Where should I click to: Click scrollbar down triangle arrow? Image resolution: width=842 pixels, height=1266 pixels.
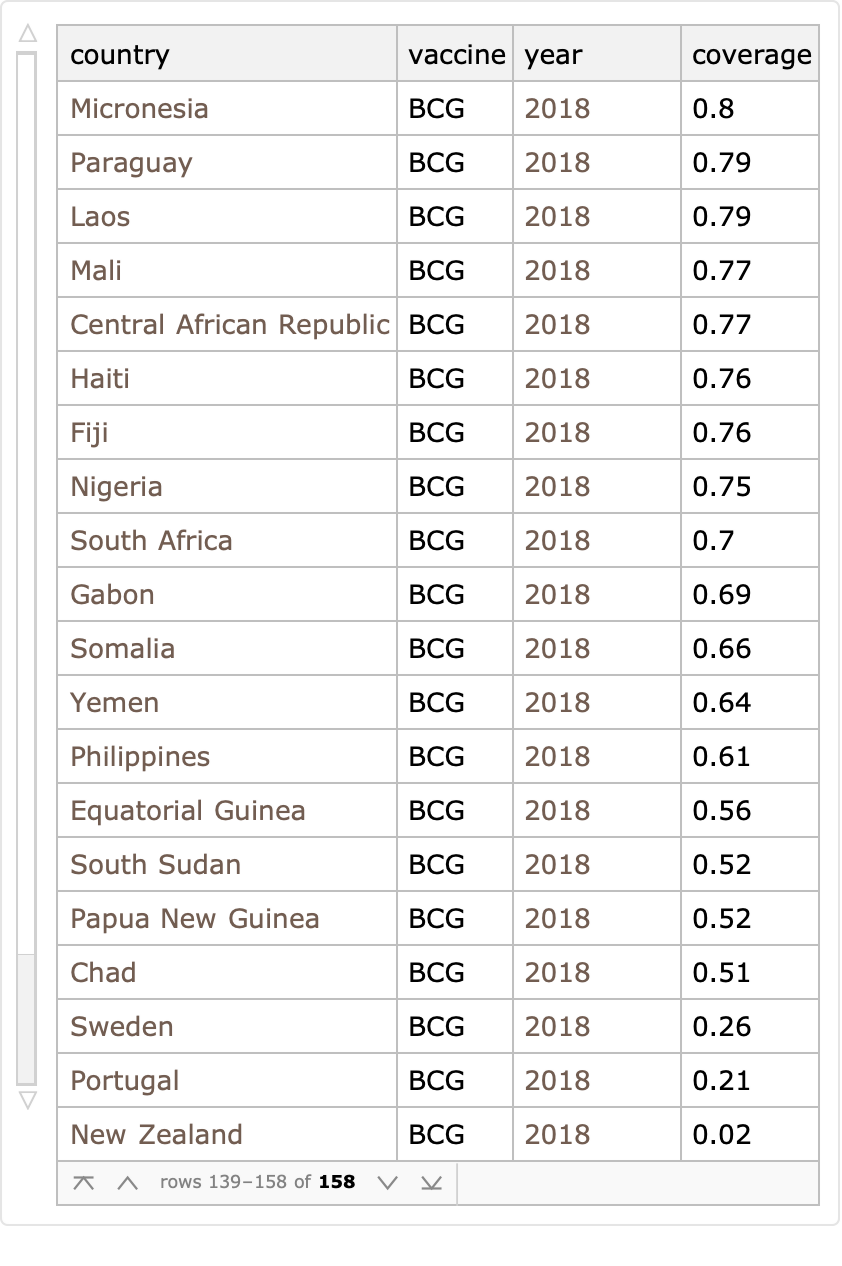click(x=27, y=1100)
